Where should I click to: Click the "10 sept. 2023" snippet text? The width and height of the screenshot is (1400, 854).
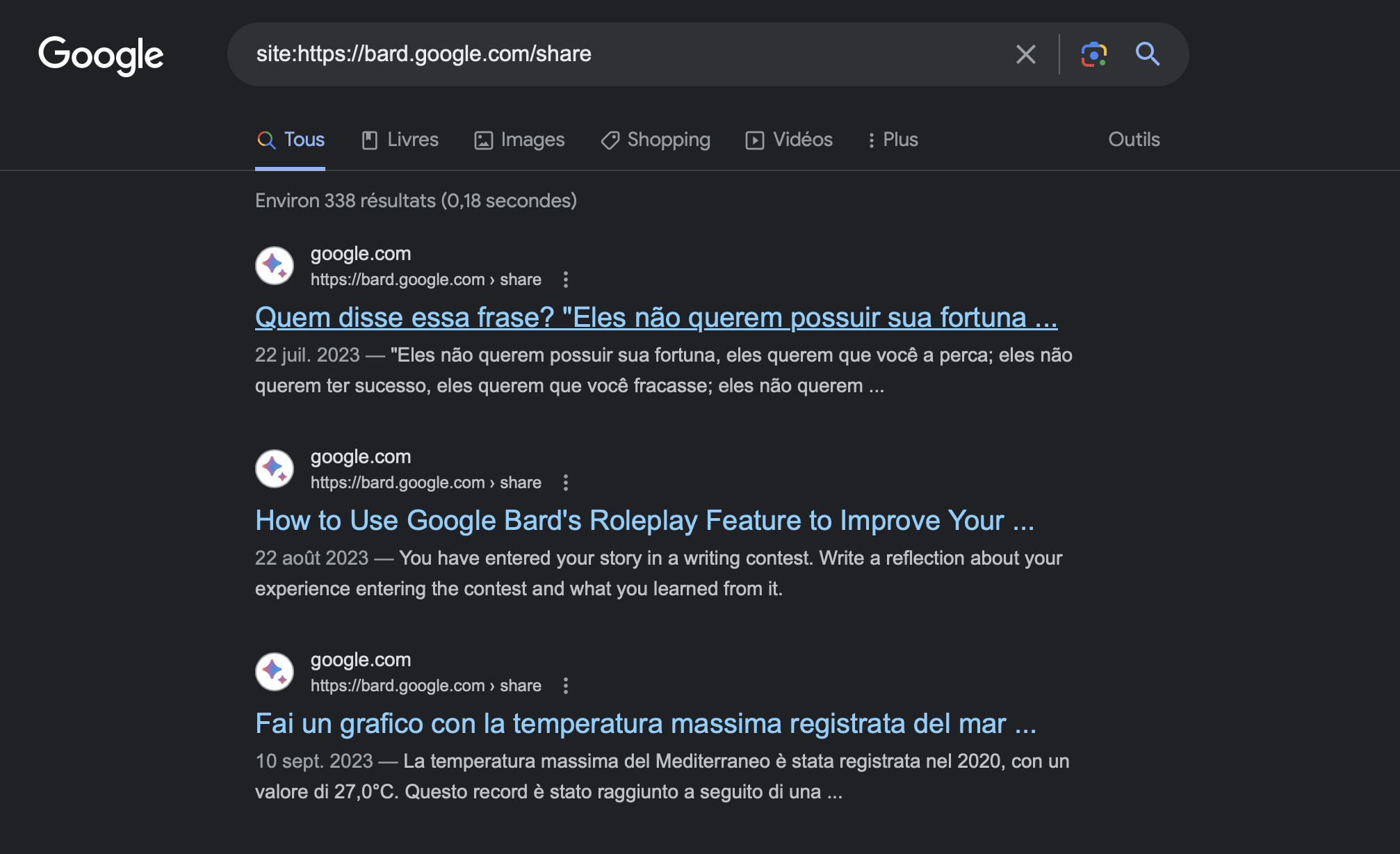(x=314, y=762)
